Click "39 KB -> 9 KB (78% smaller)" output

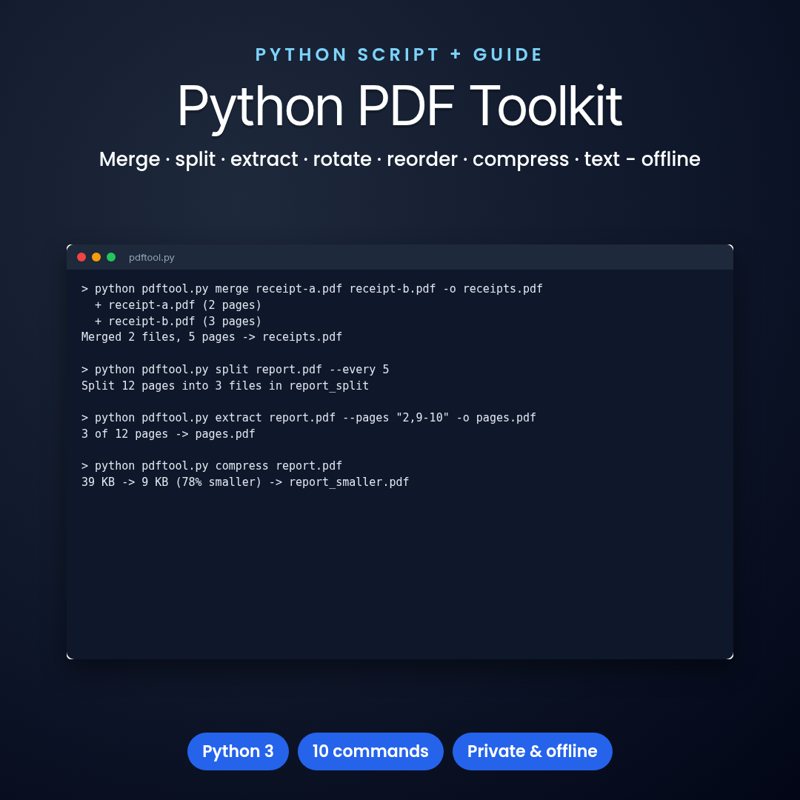point(245,482)
